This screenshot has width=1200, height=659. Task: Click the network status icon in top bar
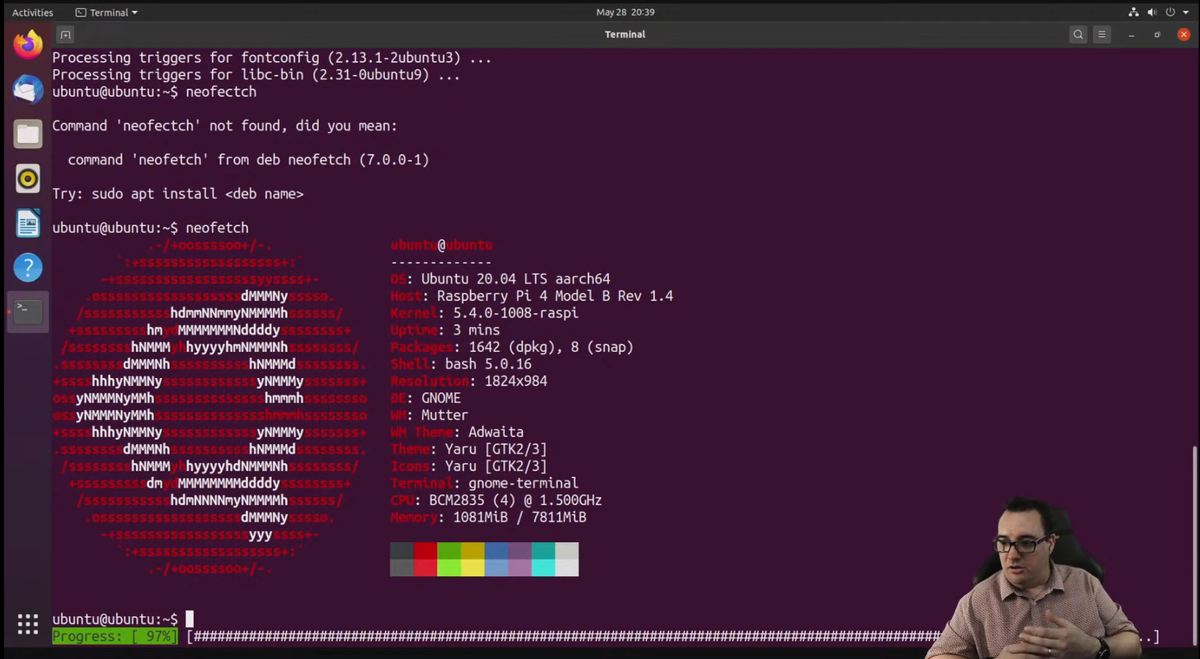click(x=1133, y=12)
